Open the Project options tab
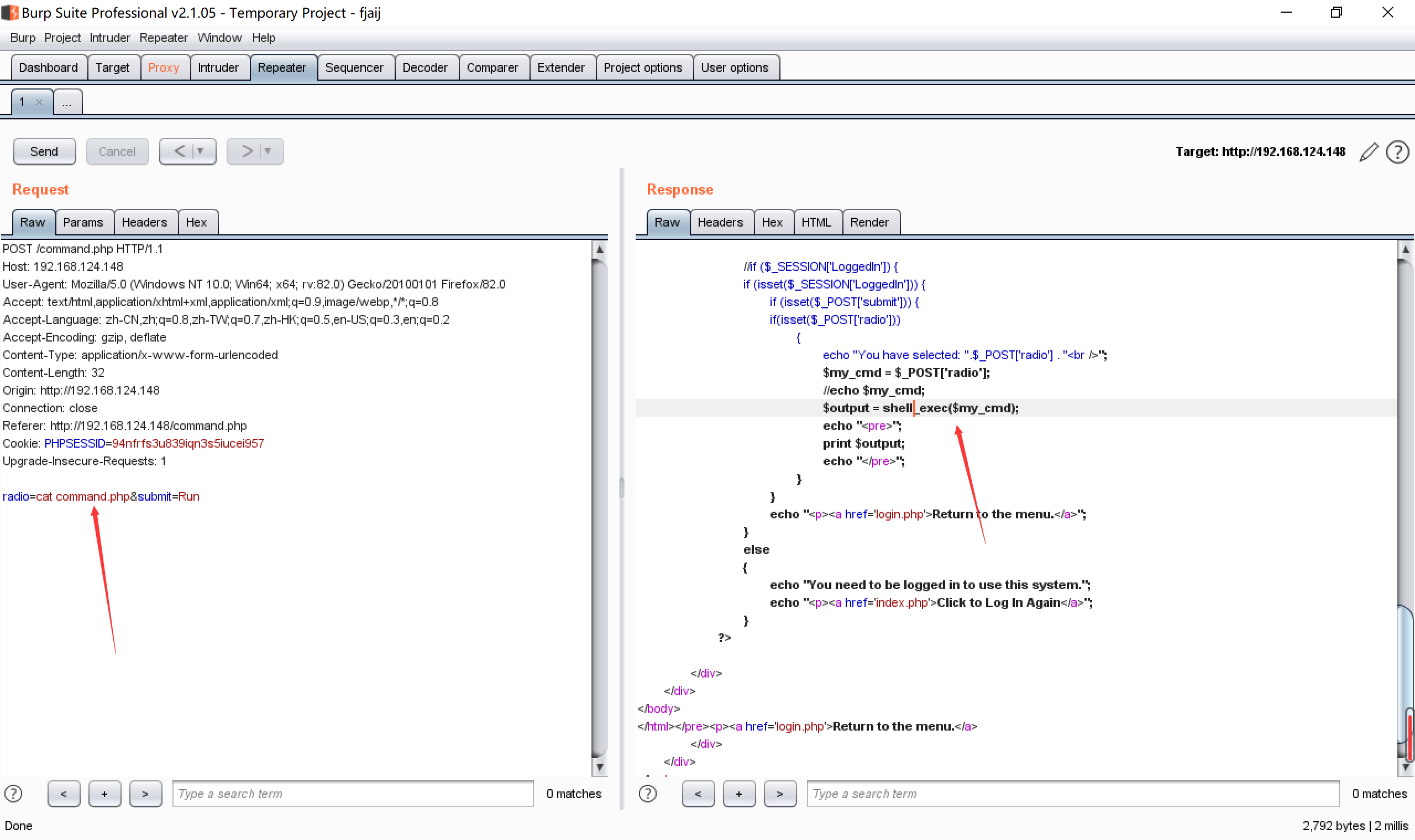The image size is (1415, 840). point(643,68)
